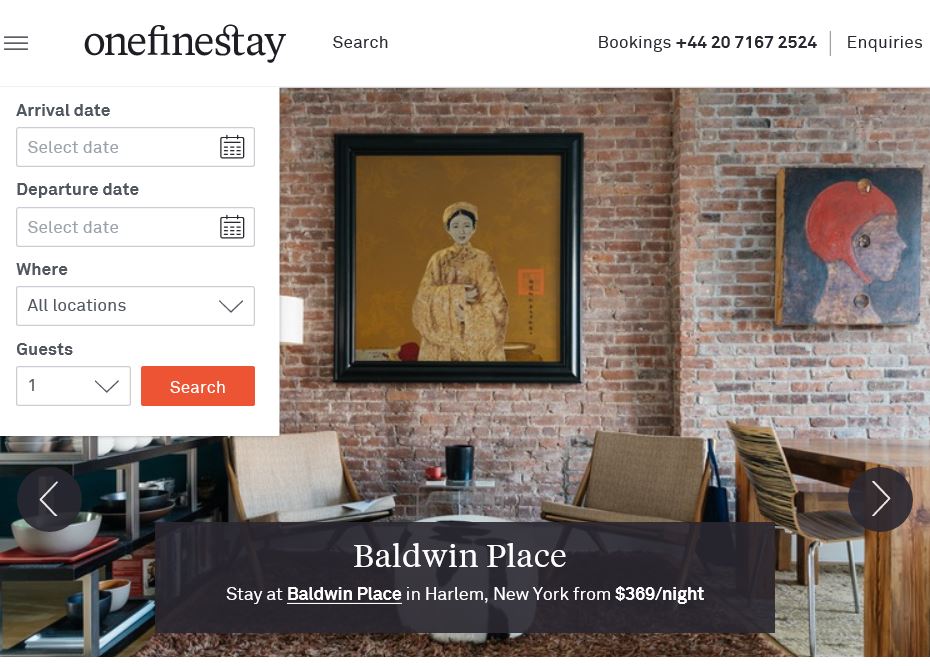Advance to next slide arrow

[880, 499]
